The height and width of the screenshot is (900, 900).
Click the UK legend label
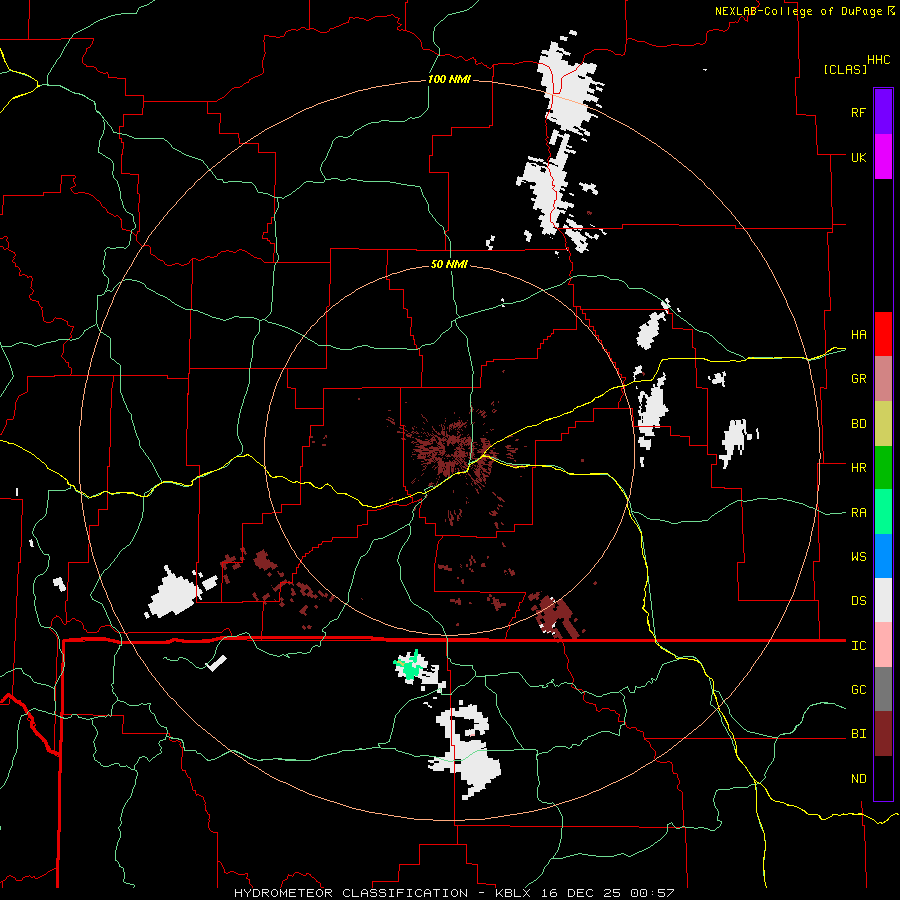tap(858, 157)
